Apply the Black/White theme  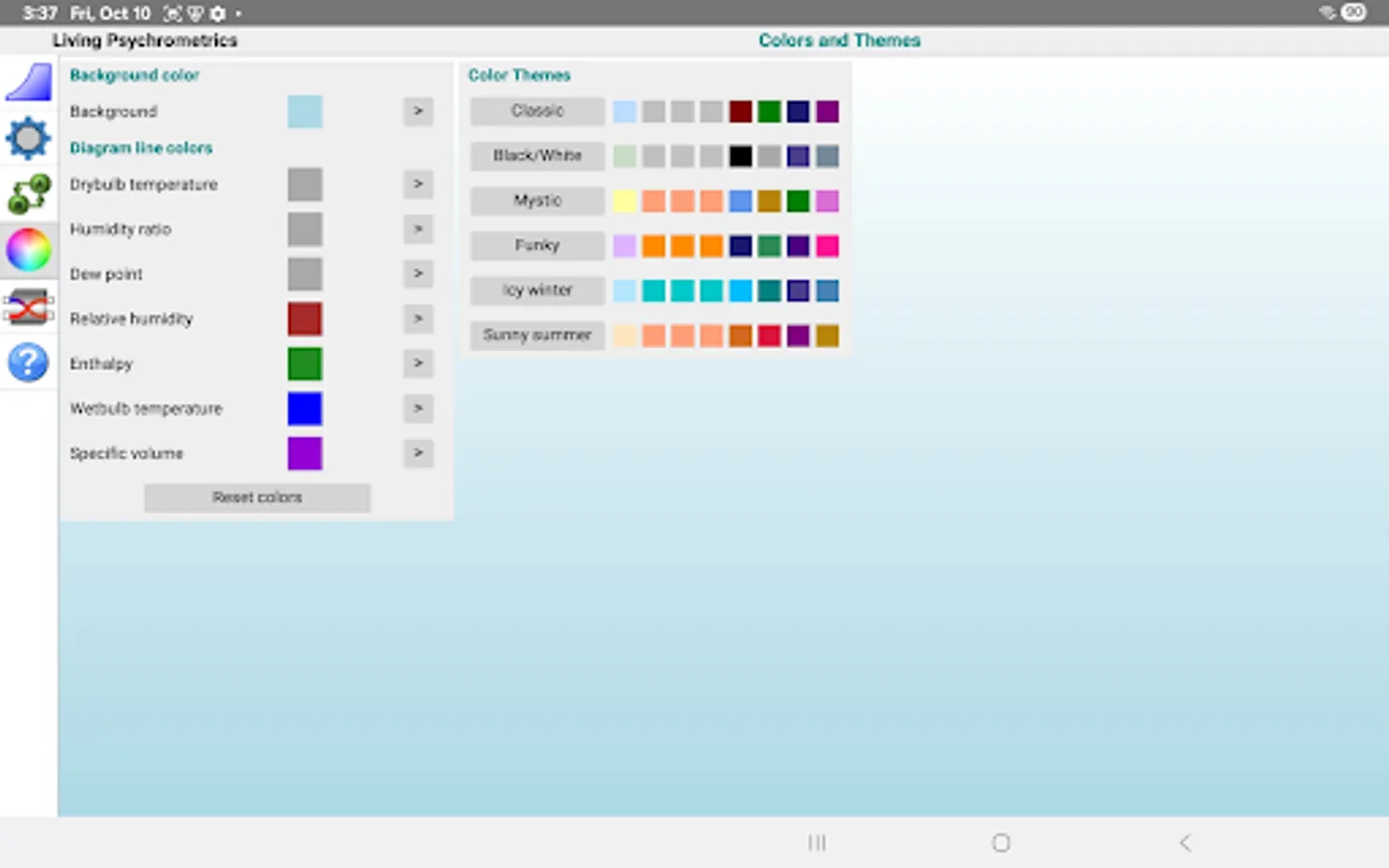coord(536,155)
